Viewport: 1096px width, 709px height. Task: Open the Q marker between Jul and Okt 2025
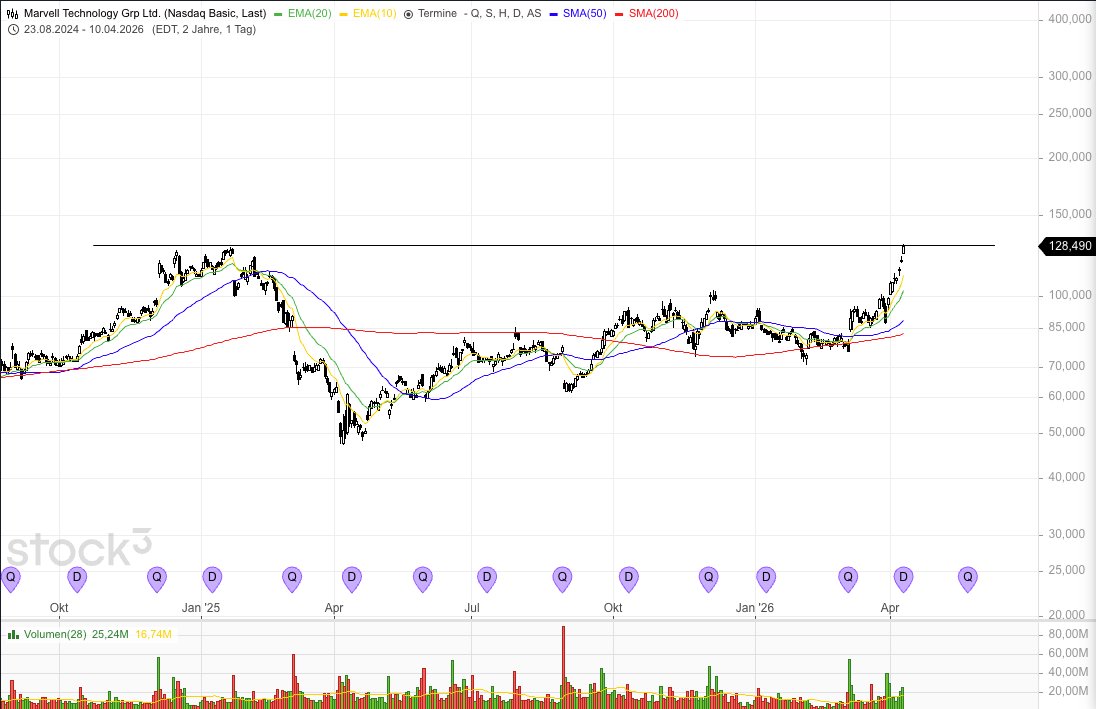click(562, 579)
